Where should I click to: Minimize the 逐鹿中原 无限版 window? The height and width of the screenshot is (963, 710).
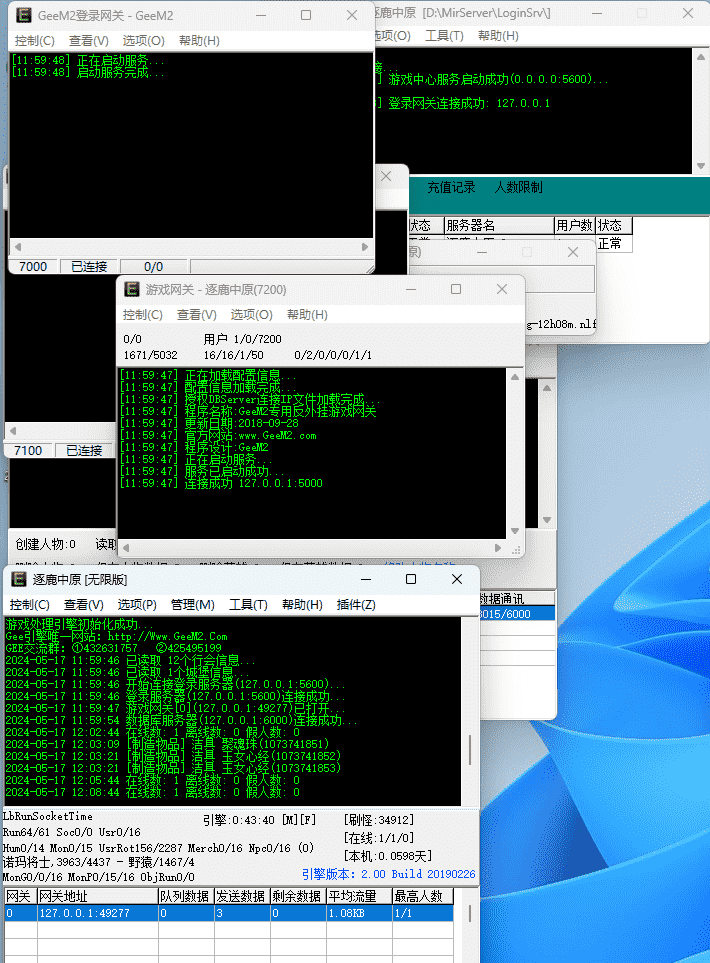366,579
